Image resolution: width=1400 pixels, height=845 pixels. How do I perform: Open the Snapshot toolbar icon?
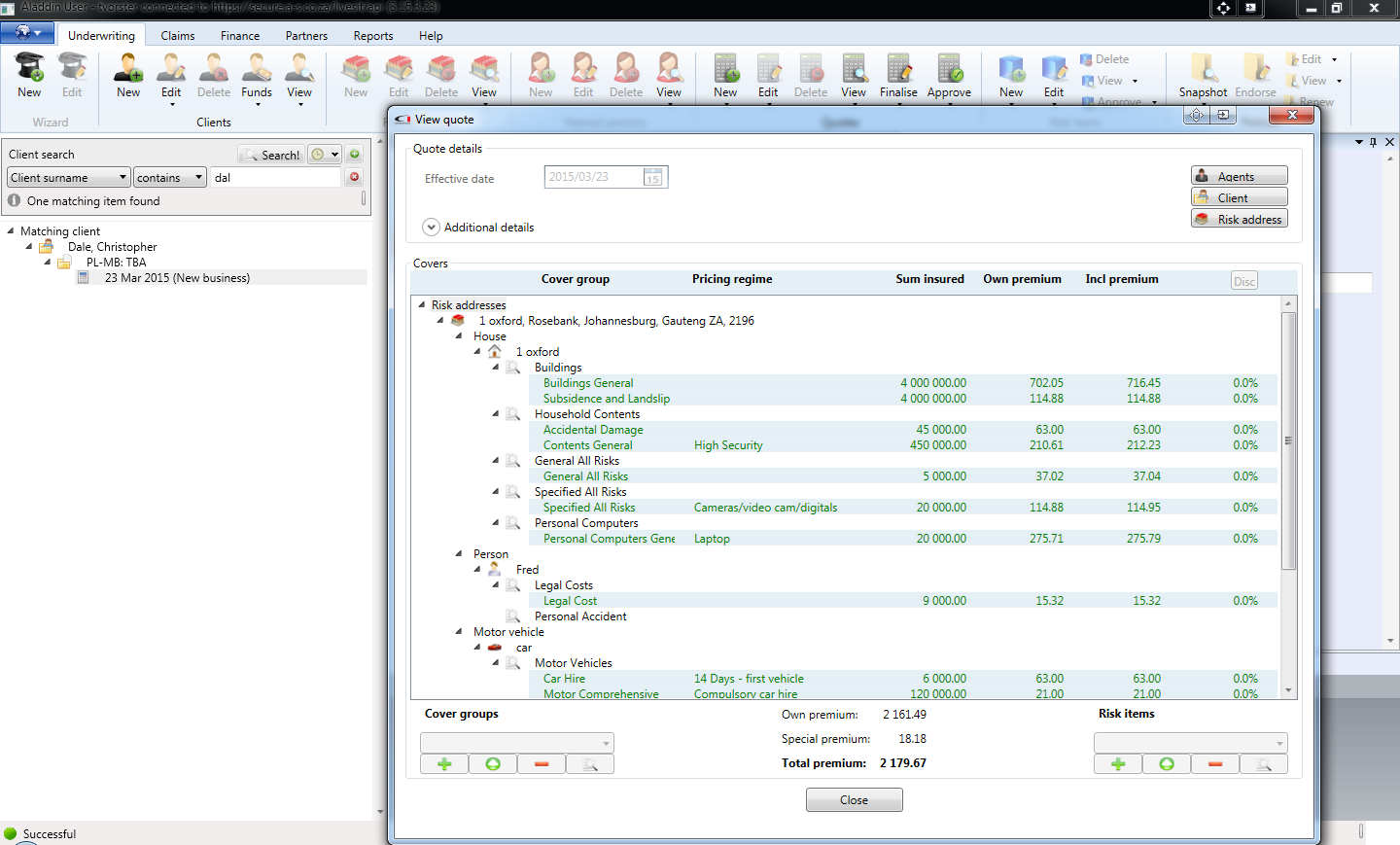click(1203, 76)
